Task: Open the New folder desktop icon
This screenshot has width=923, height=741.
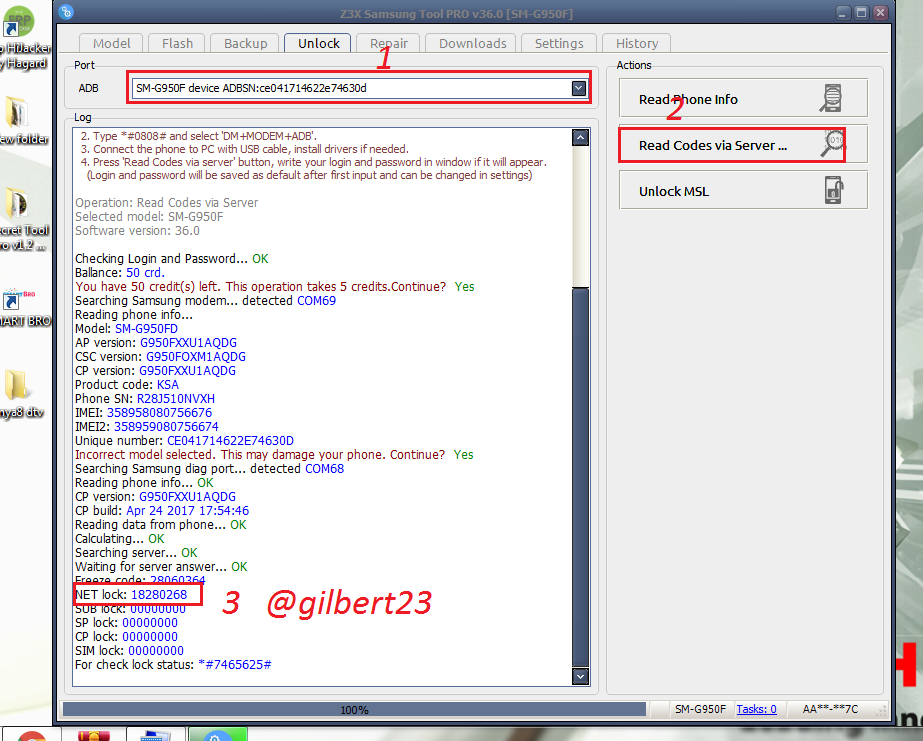Action: click(21, 121)
